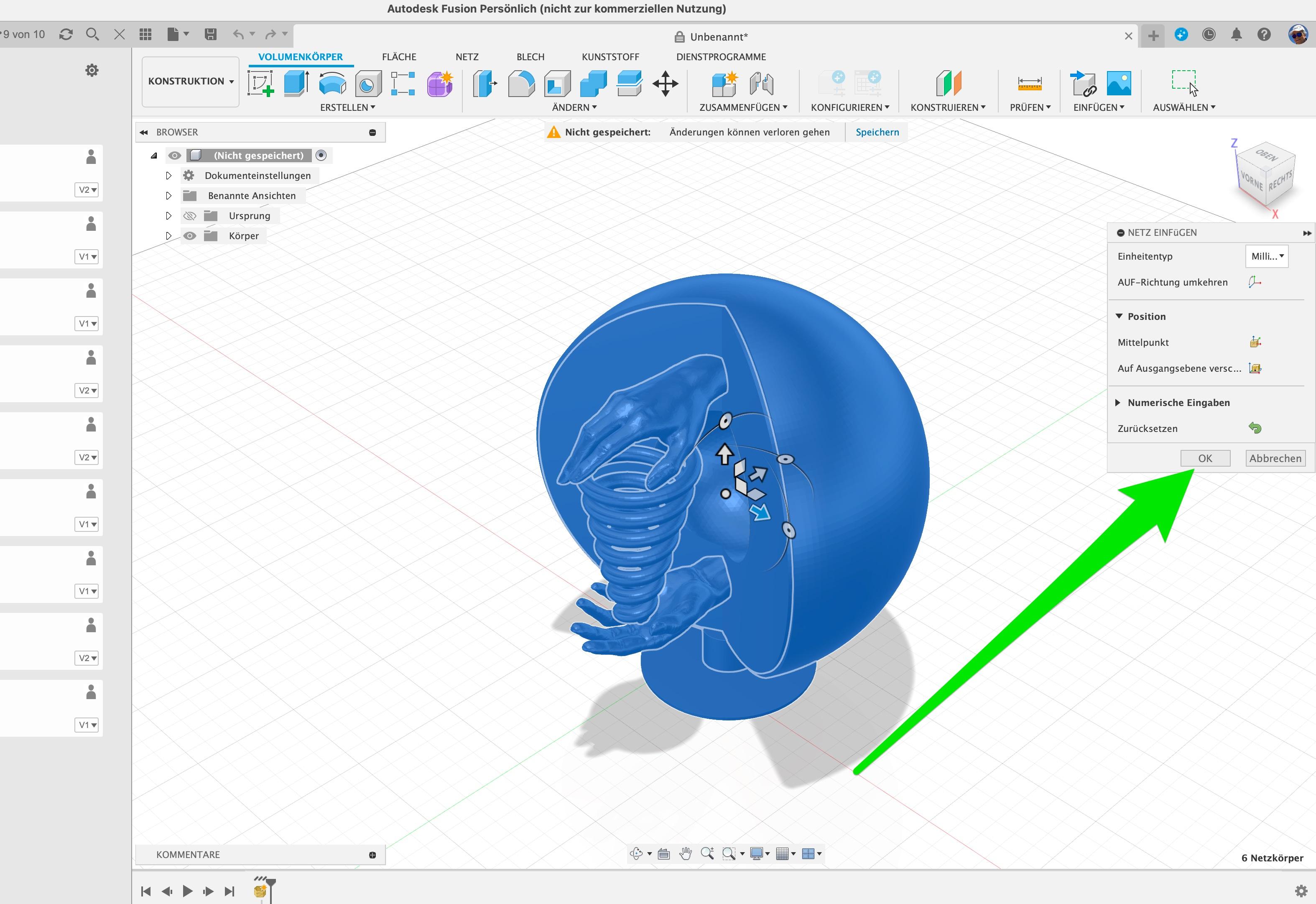Screen dimensions: 1316x904
Task: Switch to the FLÄCHE tab
Action: 399,56
